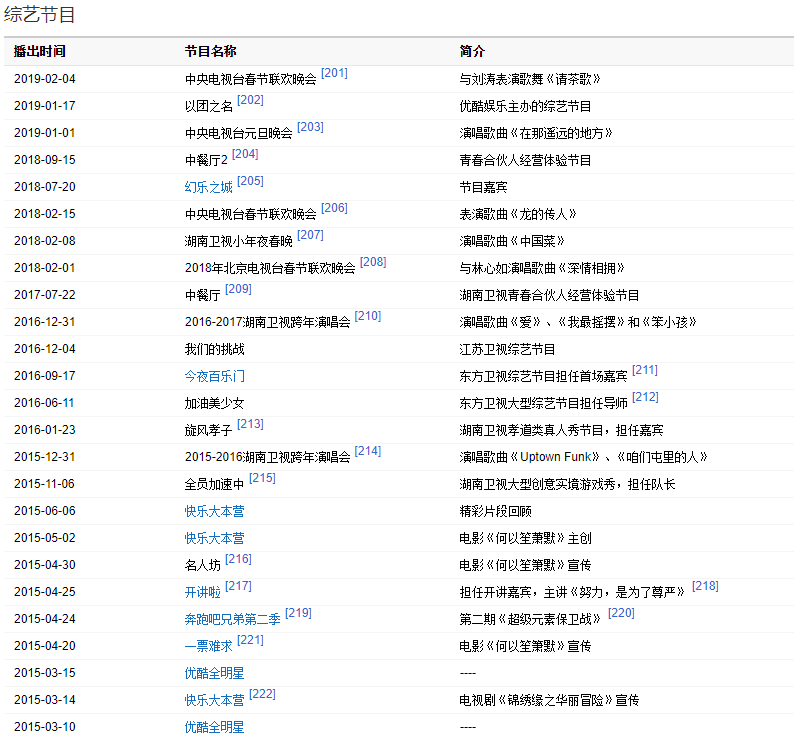This screenshot has height=735, width=800.
Task: Open reference [204] next to 中餐厅2
Action: point(244,154)
